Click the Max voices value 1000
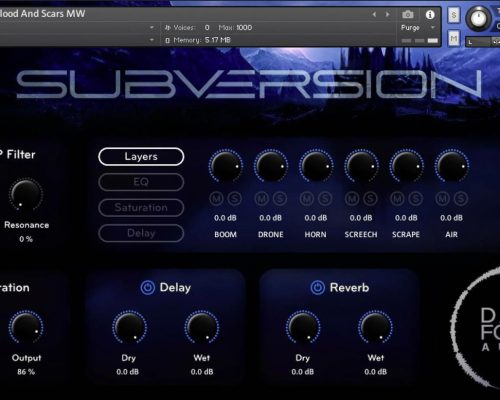 pyautogui.click(x=244, y=28)
